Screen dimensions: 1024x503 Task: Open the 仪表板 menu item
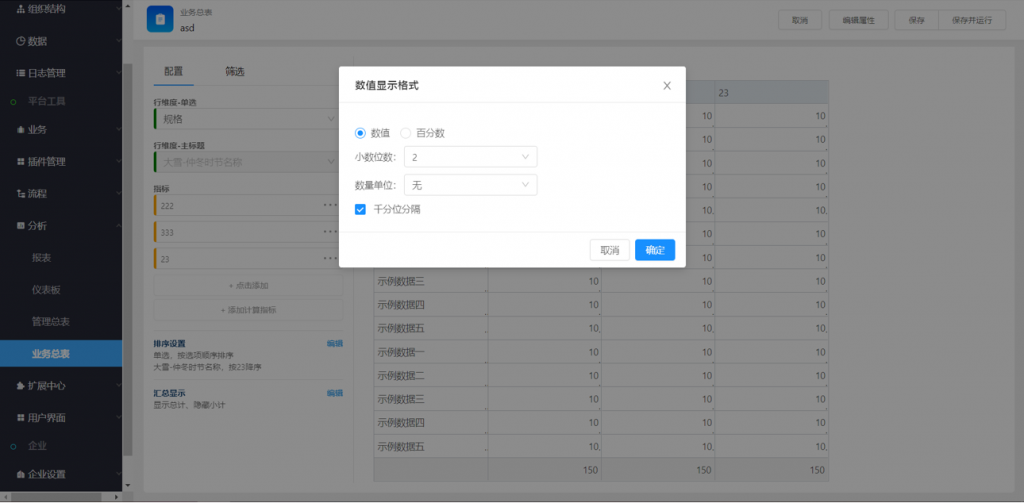click(46, 289)
